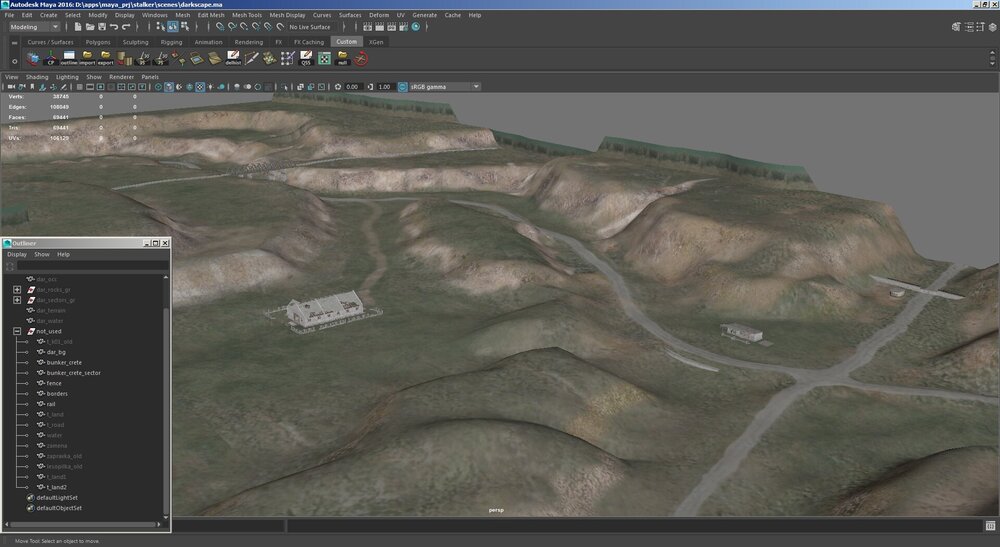
Task: Click the save scene icon in status line
Action: tap(100, 27)
